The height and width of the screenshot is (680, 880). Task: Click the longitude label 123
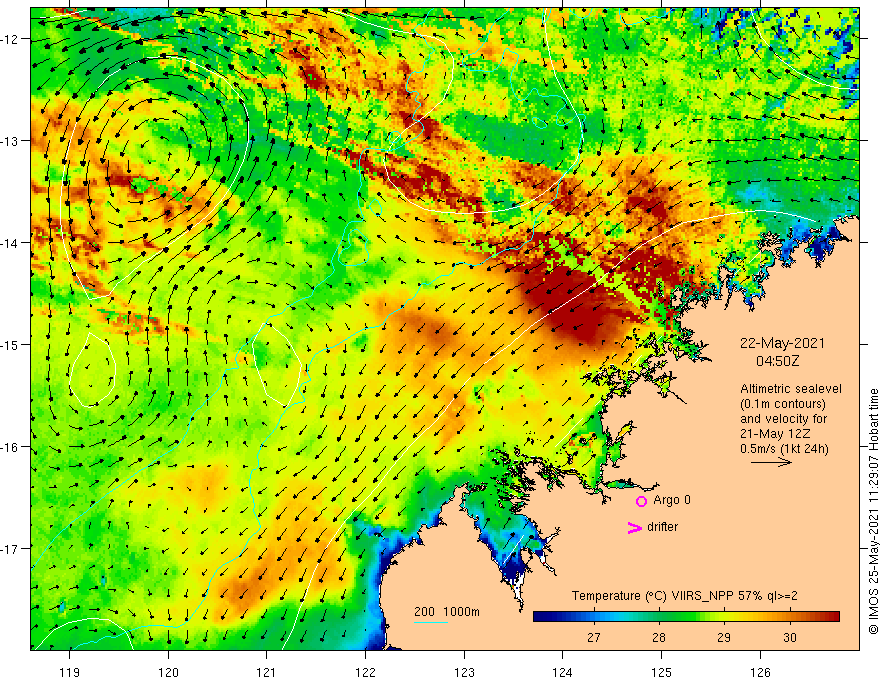(464, 672)
